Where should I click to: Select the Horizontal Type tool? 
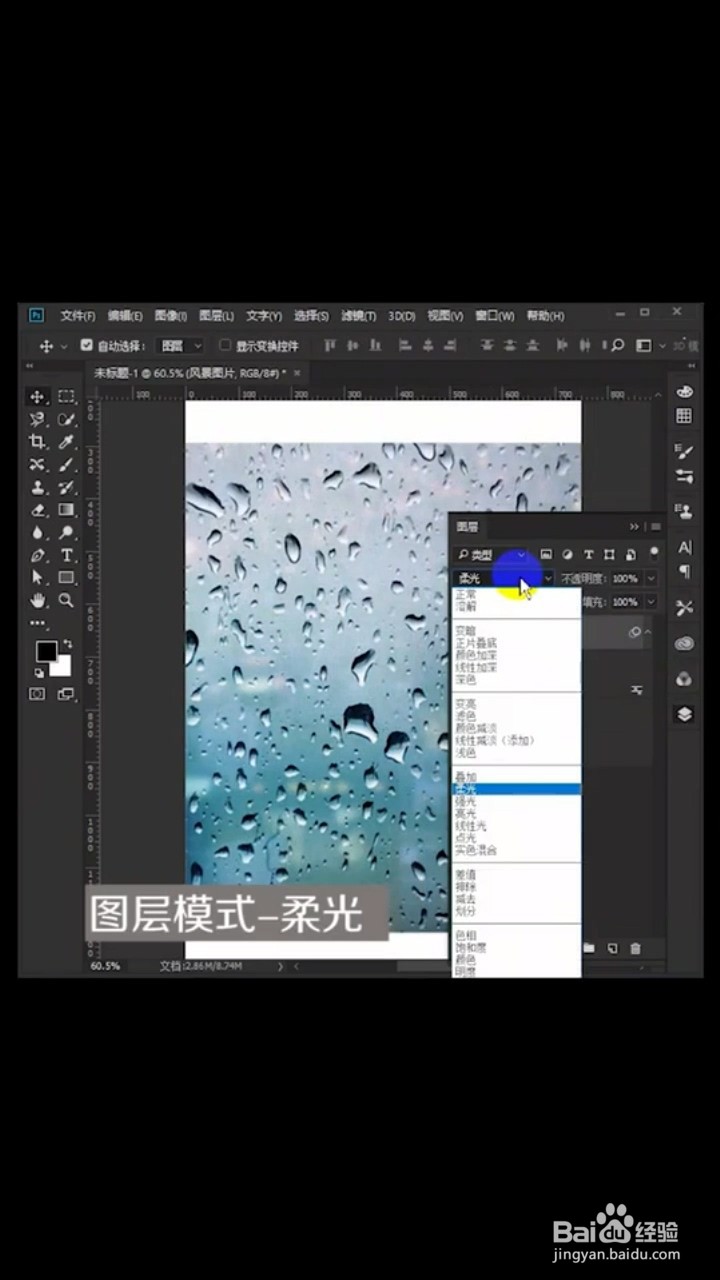pyautogui.click(x=66, y=555)
